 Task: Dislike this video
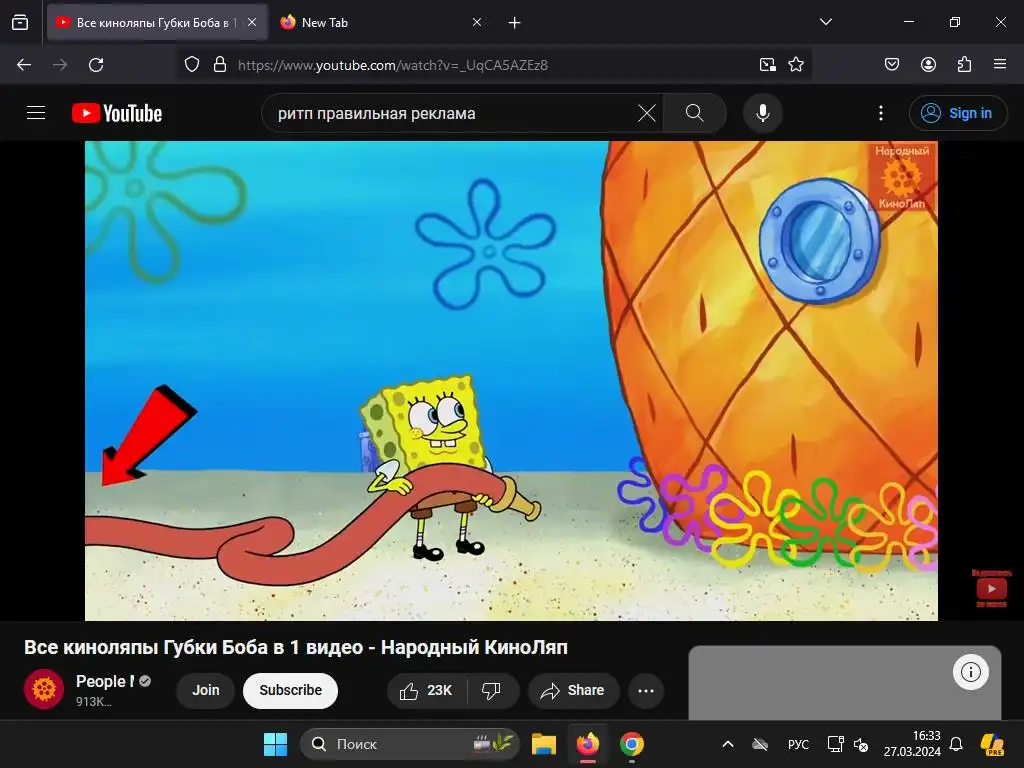pyautogui.click(x=492, y=690)
